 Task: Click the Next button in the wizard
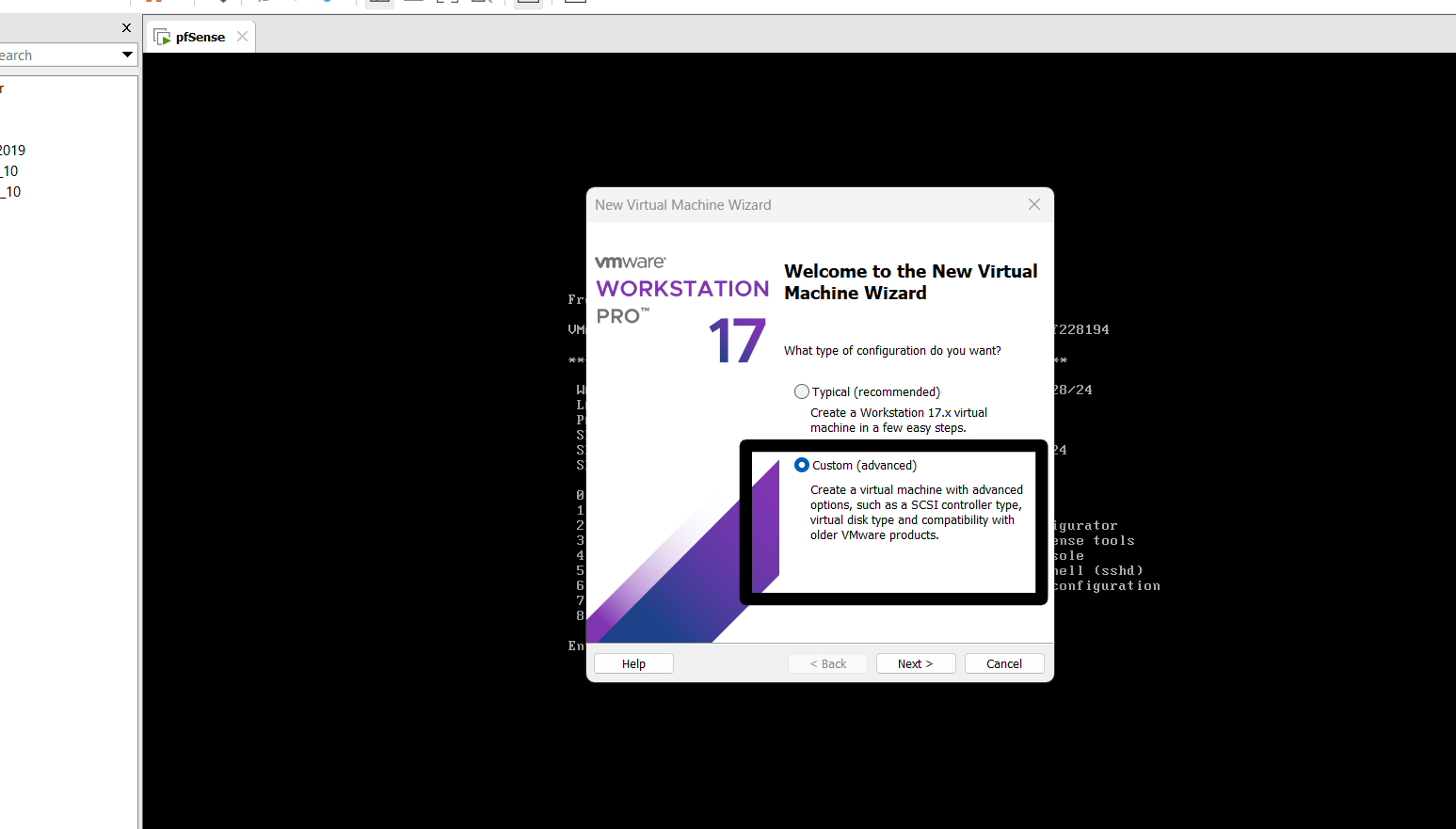916,663
